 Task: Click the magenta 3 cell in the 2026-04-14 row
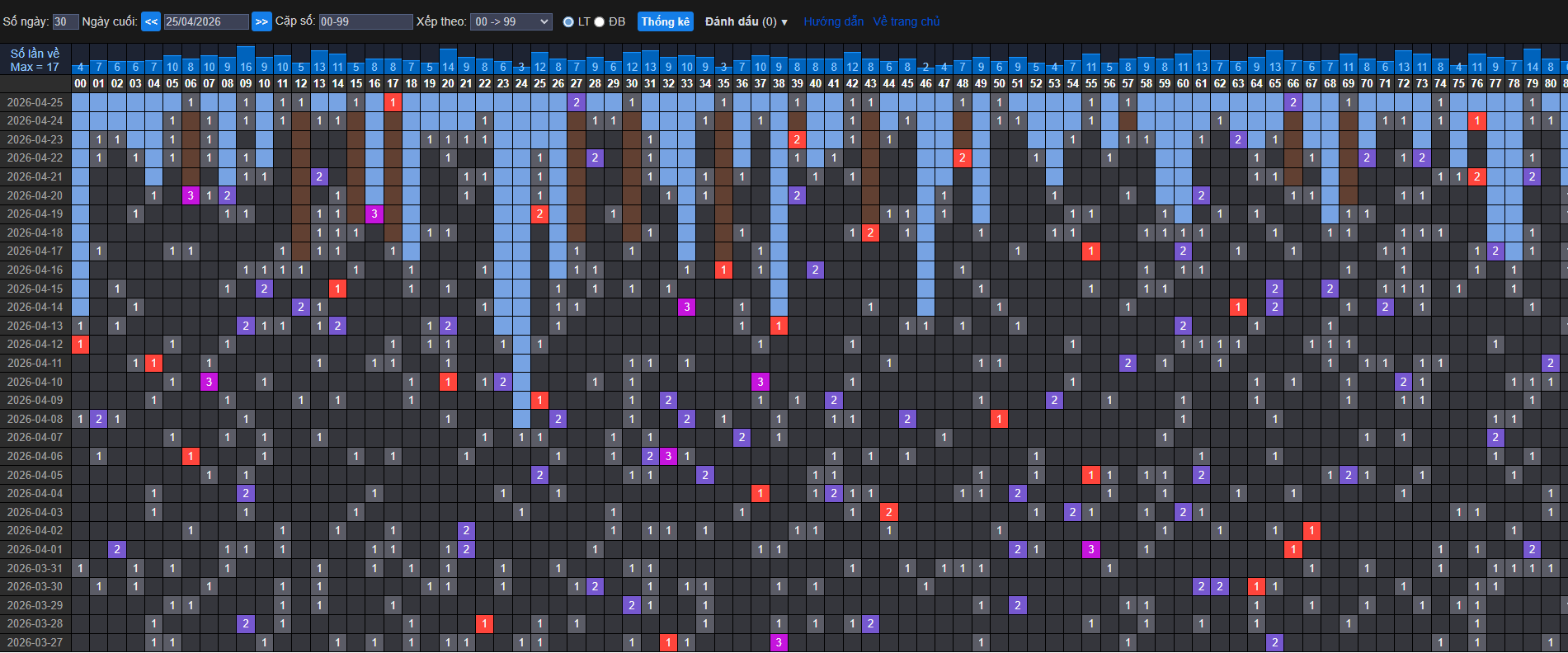pyautogui.click(x=686, y=307)
